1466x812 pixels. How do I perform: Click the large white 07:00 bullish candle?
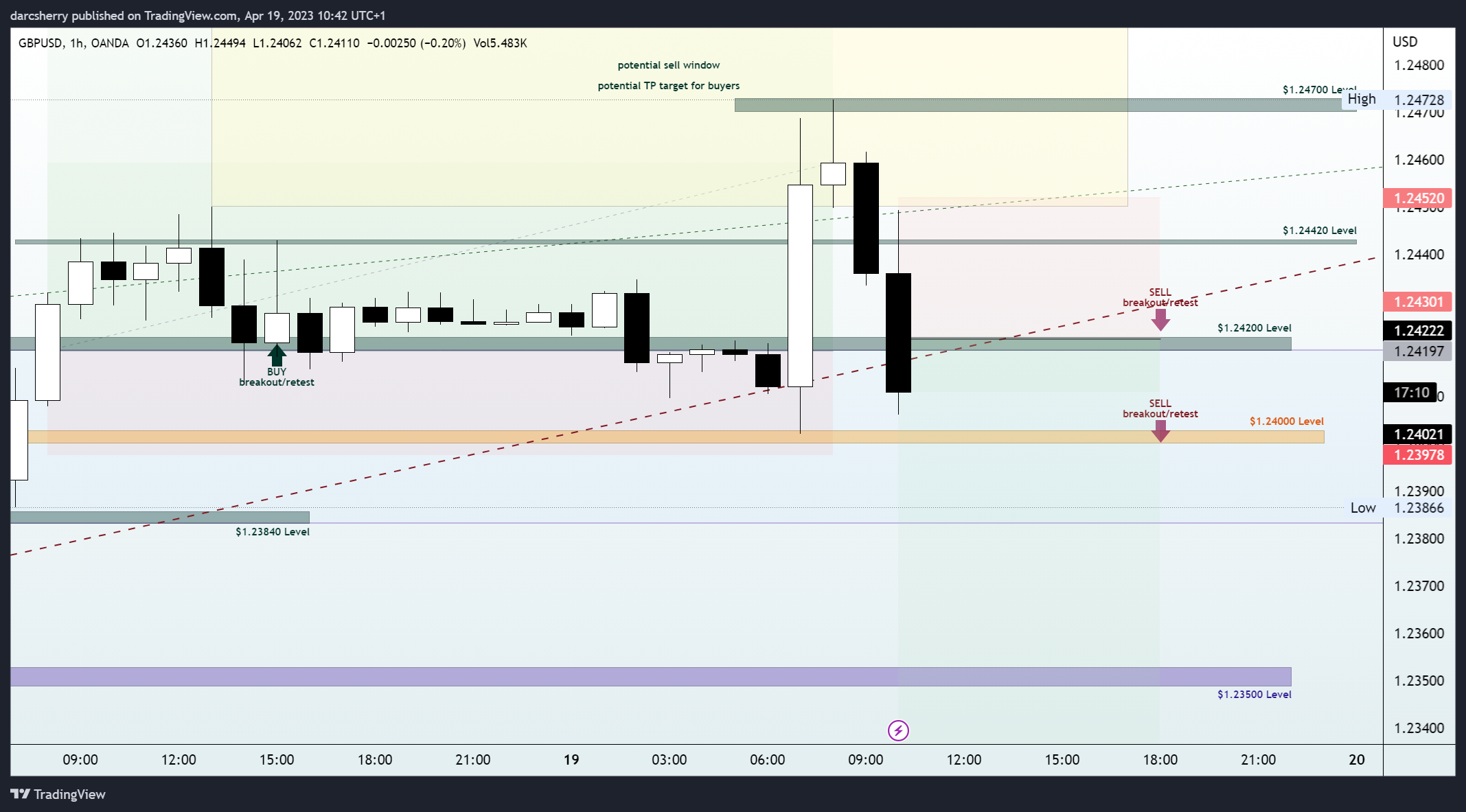[800, 286]
